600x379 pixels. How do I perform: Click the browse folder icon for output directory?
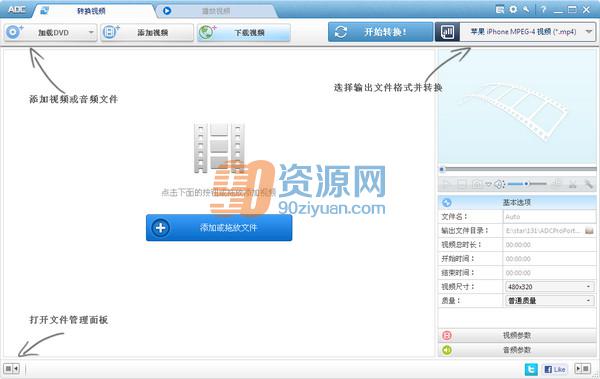[x=589, y=230]
